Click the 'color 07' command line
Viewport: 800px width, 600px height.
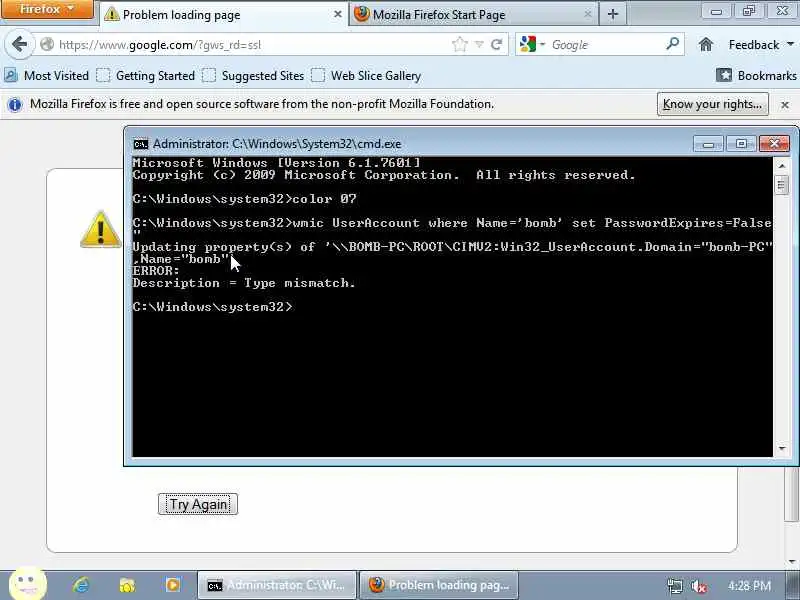click(244, 199)
